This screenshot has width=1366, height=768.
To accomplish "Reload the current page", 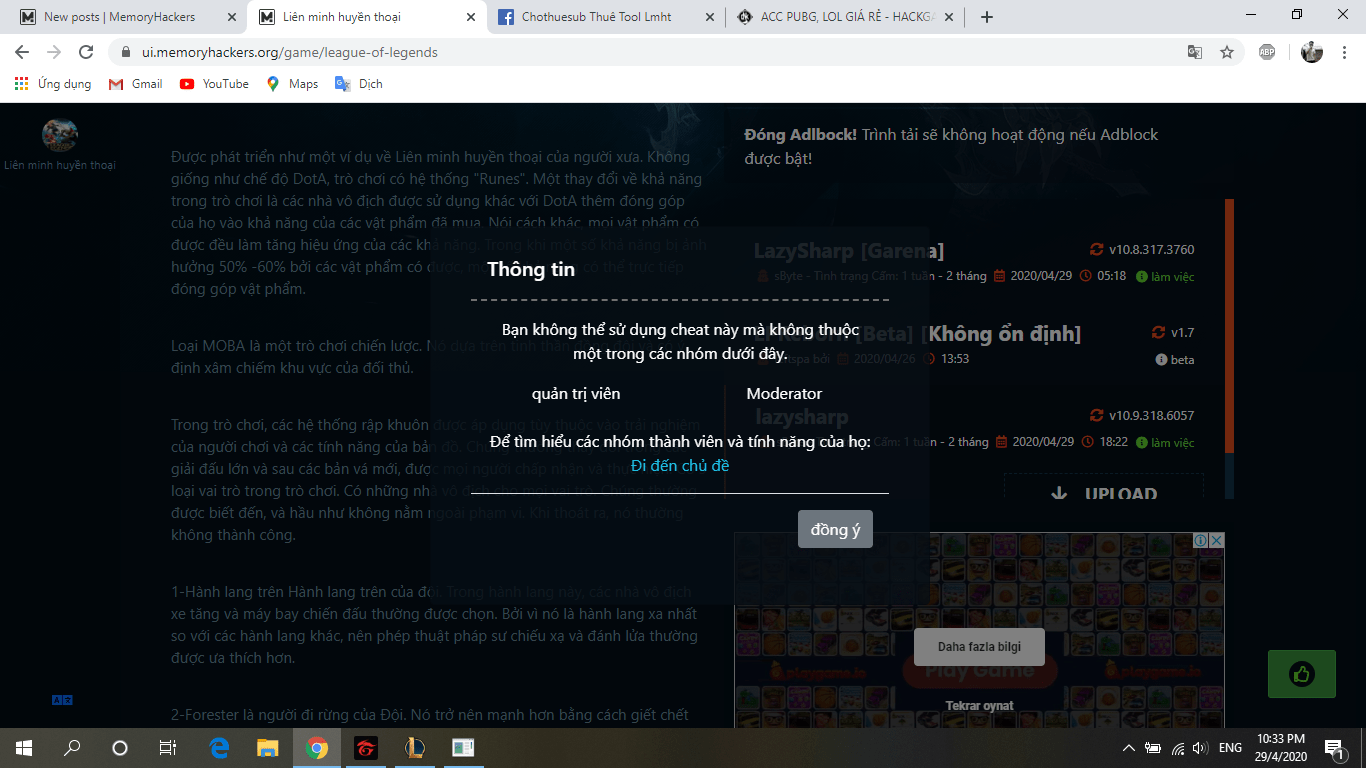I will click(x=86, y=52).
